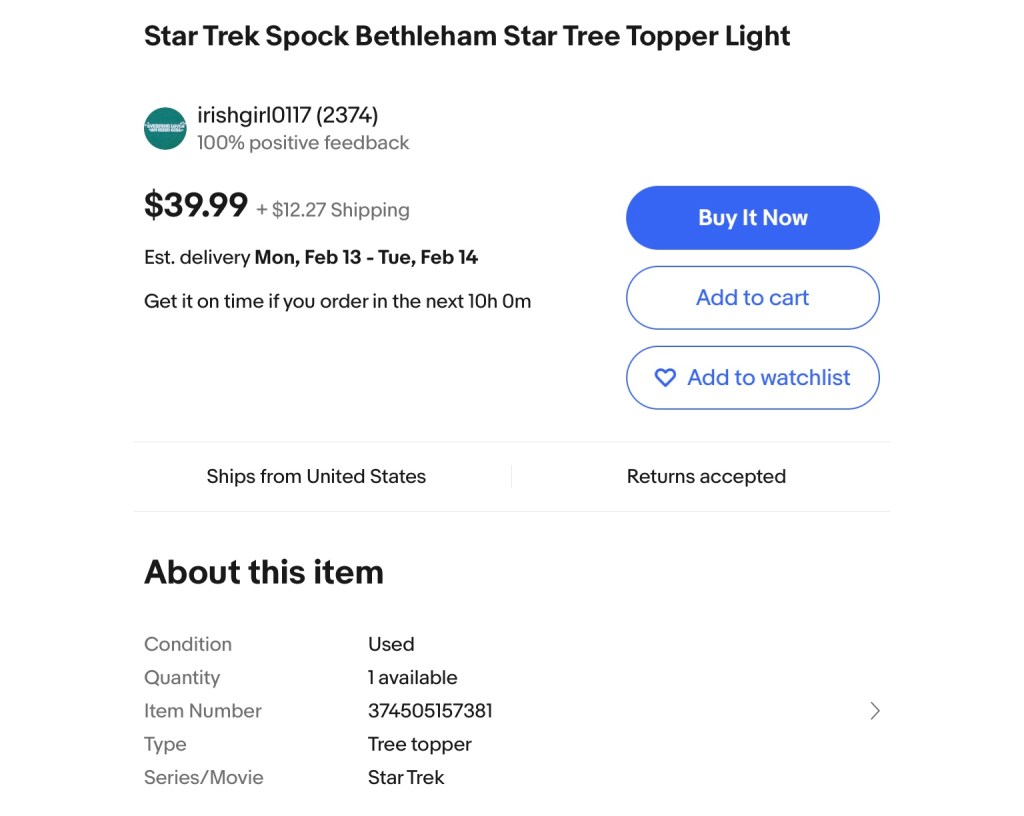Select item number 374505157381

point(430,711)
